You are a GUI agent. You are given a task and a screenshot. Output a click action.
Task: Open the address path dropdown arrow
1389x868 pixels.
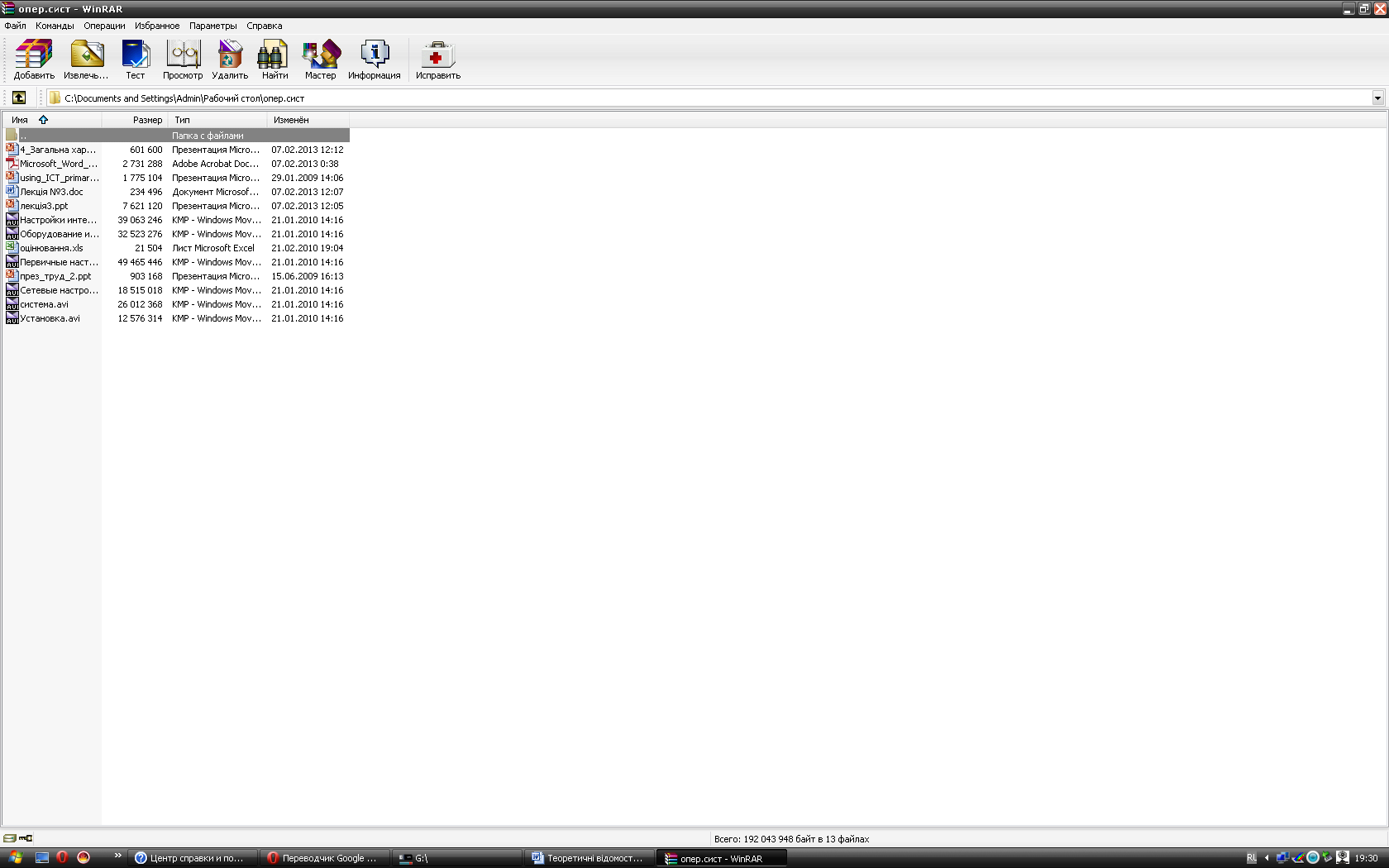pos(1377,98)
